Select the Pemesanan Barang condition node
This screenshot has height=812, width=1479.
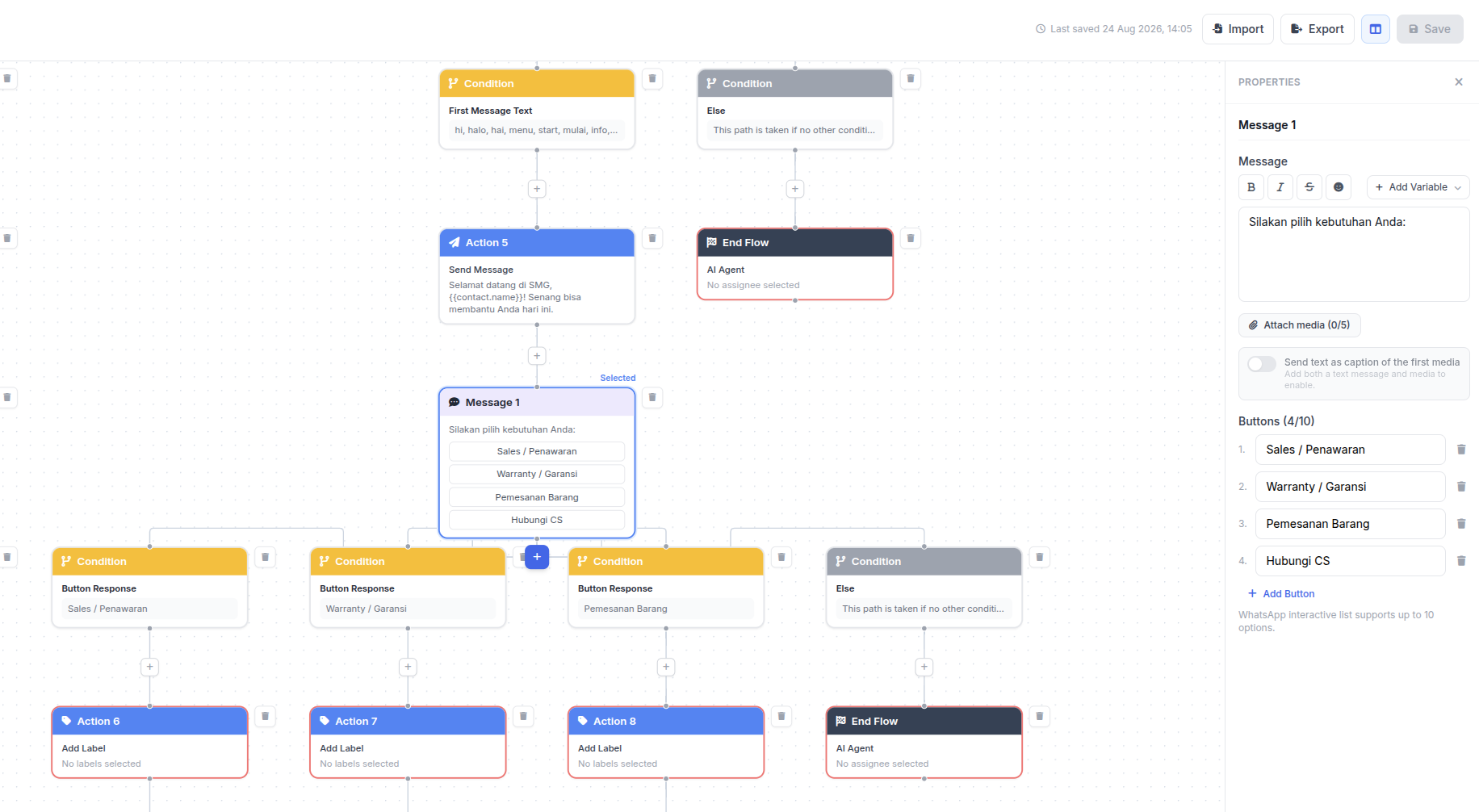(666, 588)
